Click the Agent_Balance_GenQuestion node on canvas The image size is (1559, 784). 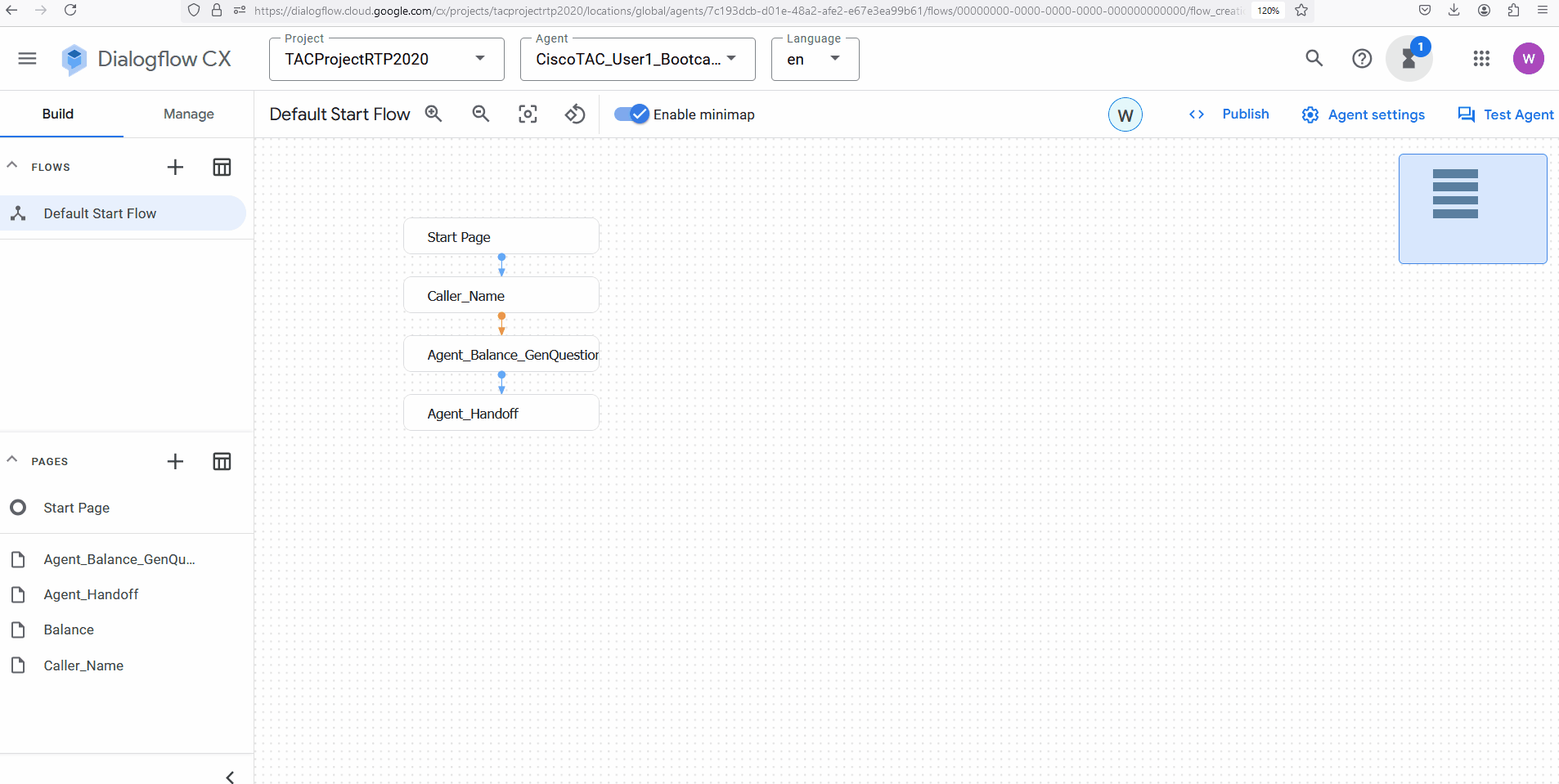point(501,354)
